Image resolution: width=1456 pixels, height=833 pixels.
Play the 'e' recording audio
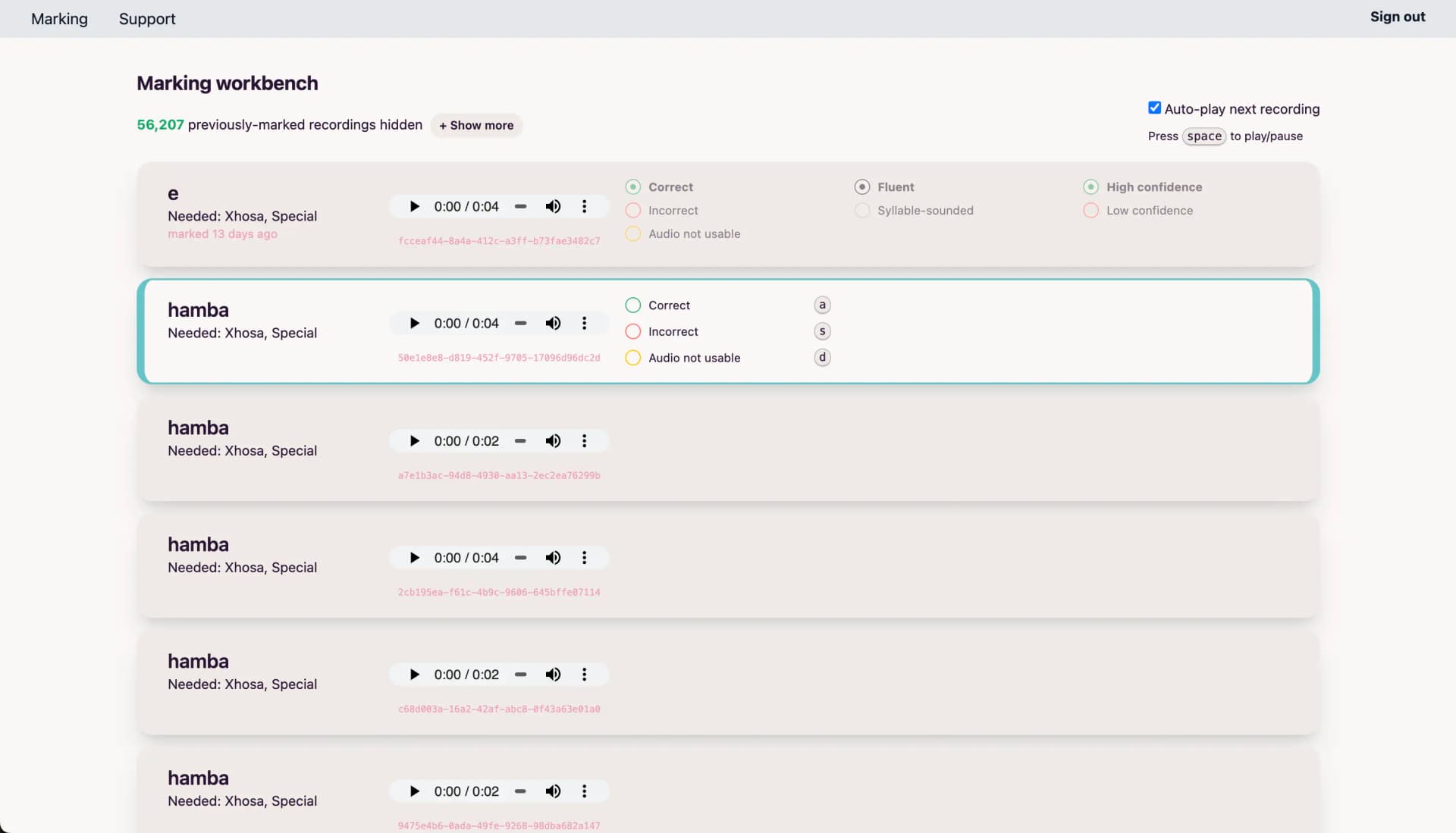pos(414,207)
